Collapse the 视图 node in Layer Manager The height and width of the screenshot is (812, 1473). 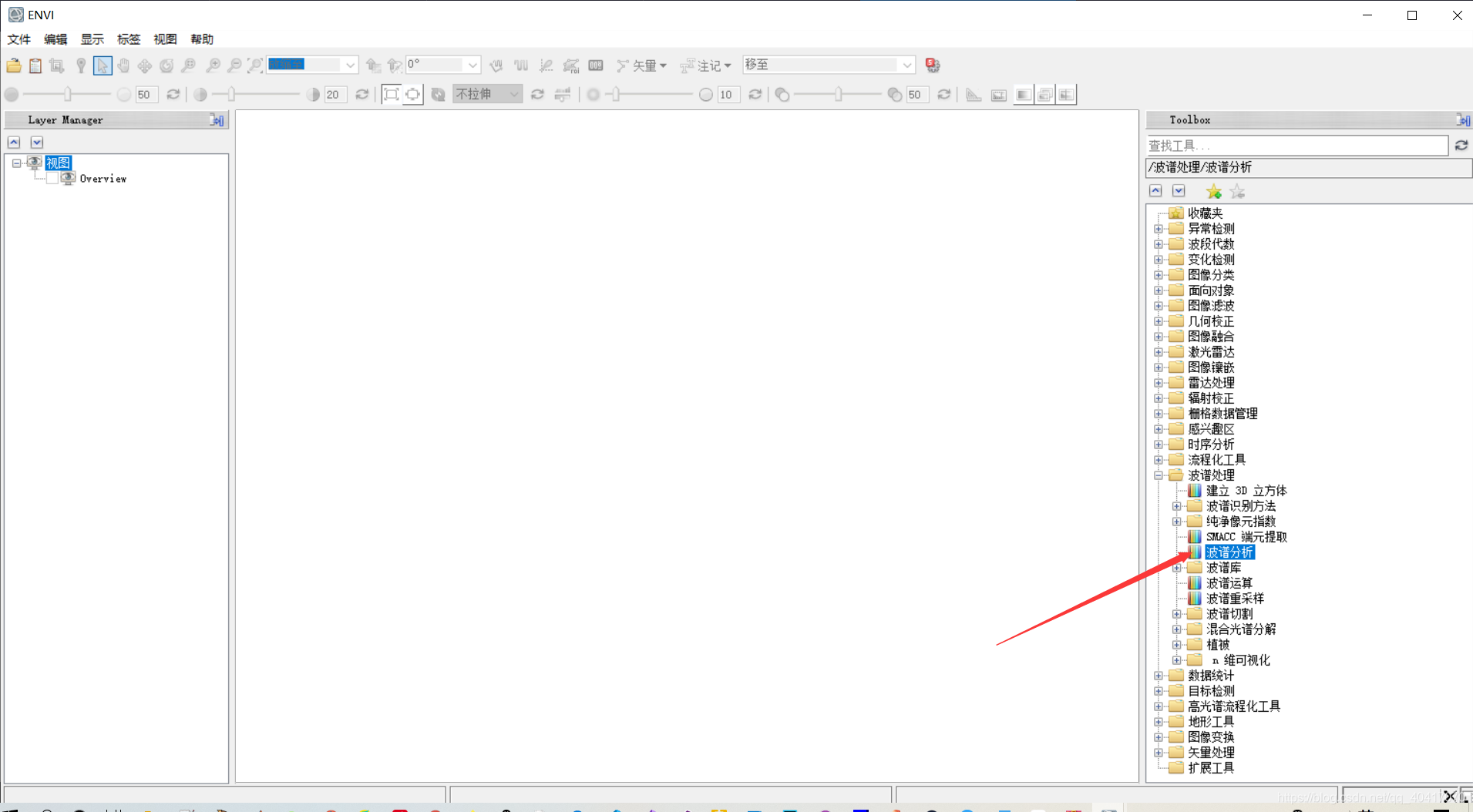pyautogui.click(x=16, y=163)
